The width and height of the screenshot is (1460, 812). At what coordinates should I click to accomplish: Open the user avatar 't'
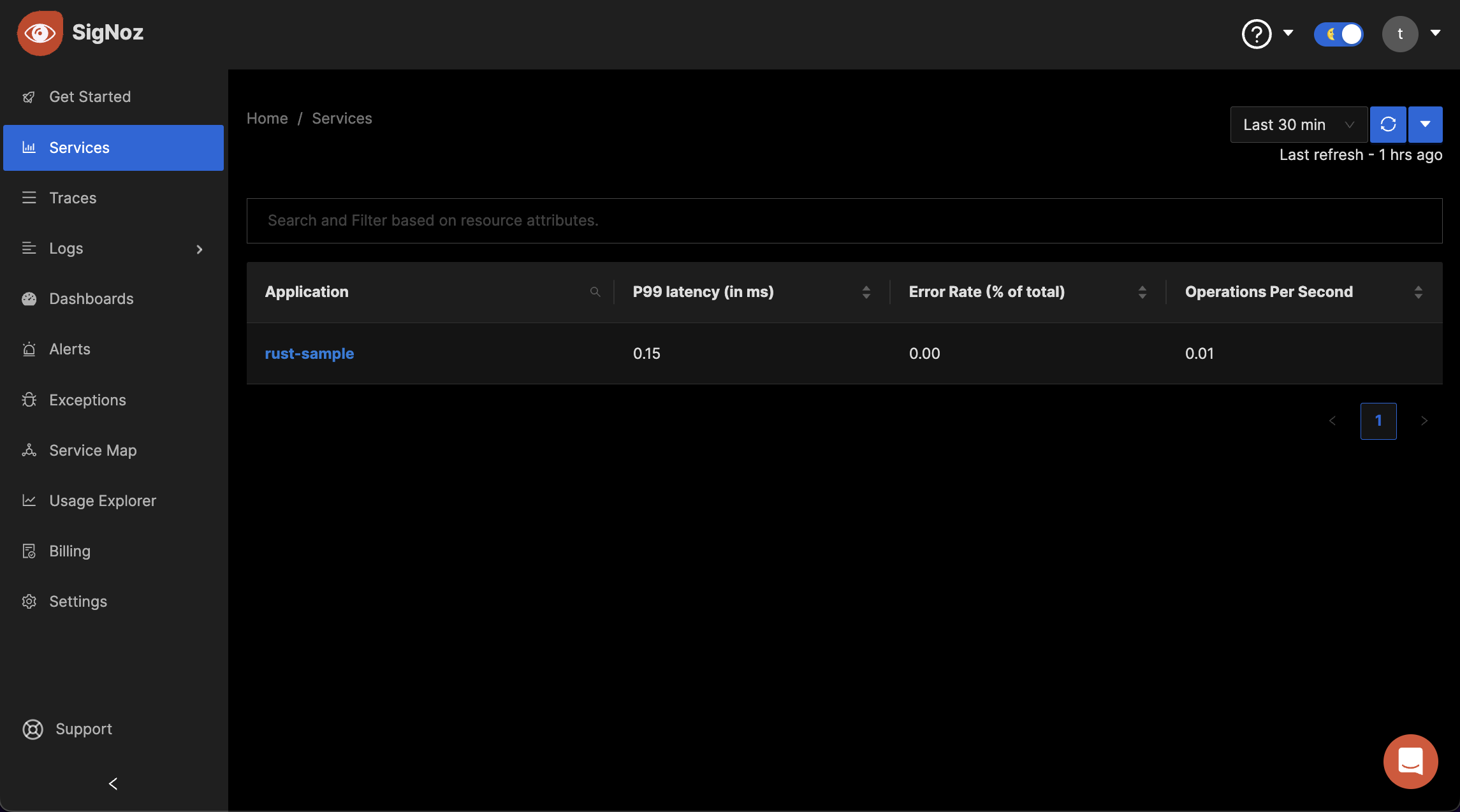pyautogui.click(x=1400, y=34)
